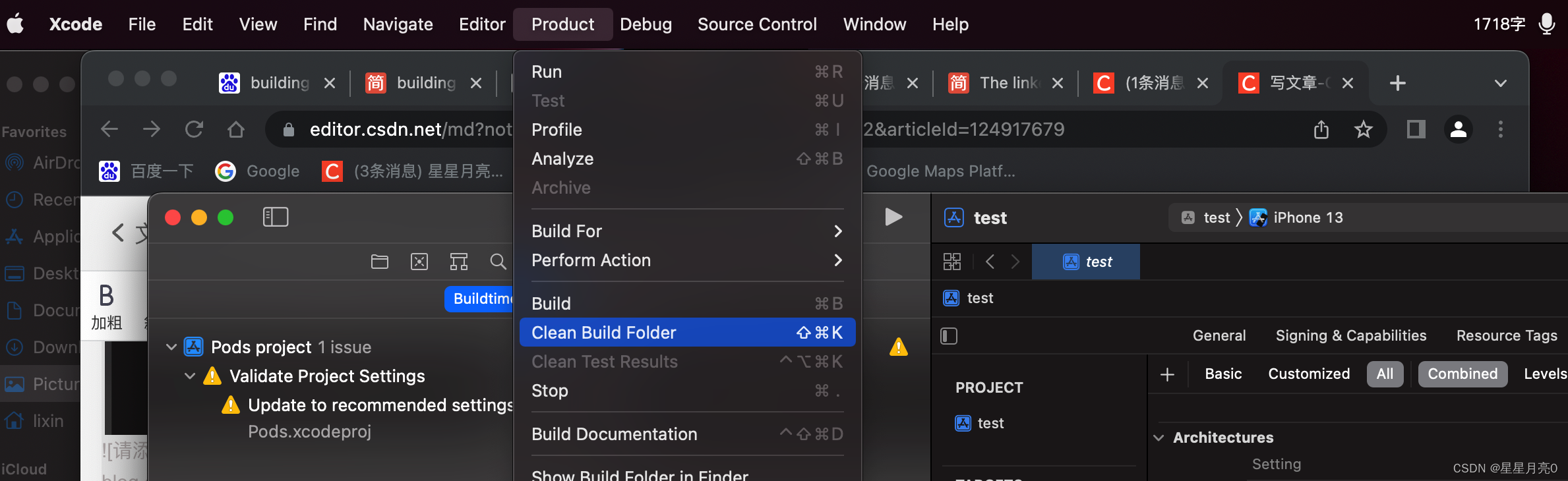
Task: Show the symbol navigator icon
Action: (459, 262)
